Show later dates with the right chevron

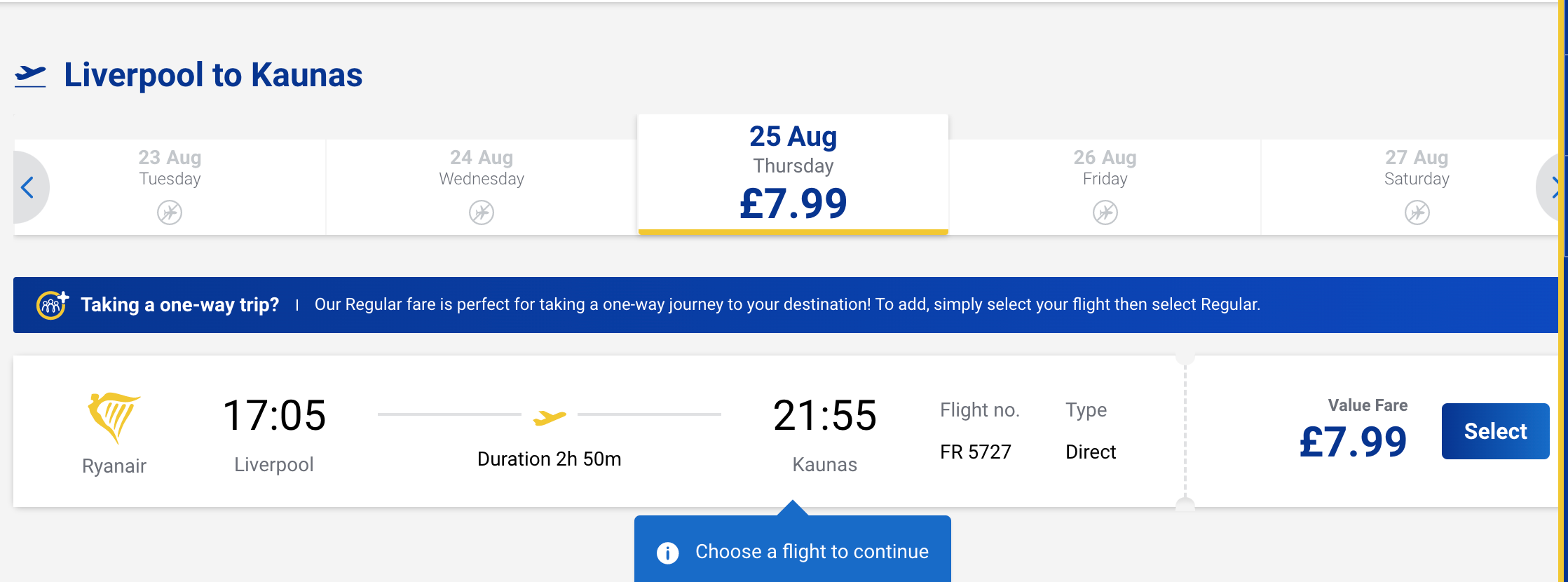coord(1556,187)
